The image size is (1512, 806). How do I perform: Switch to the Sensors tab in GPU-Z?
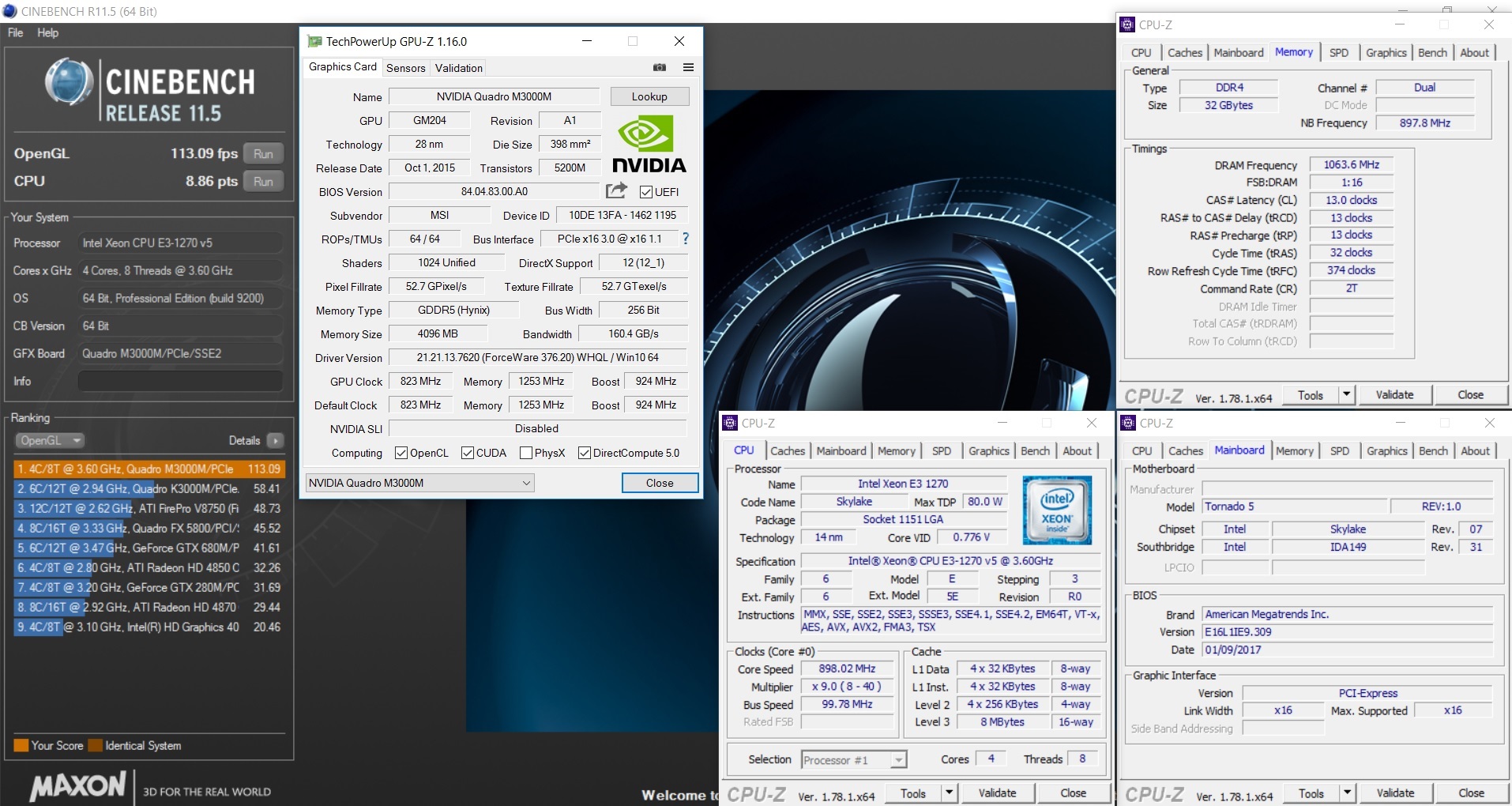405,68
